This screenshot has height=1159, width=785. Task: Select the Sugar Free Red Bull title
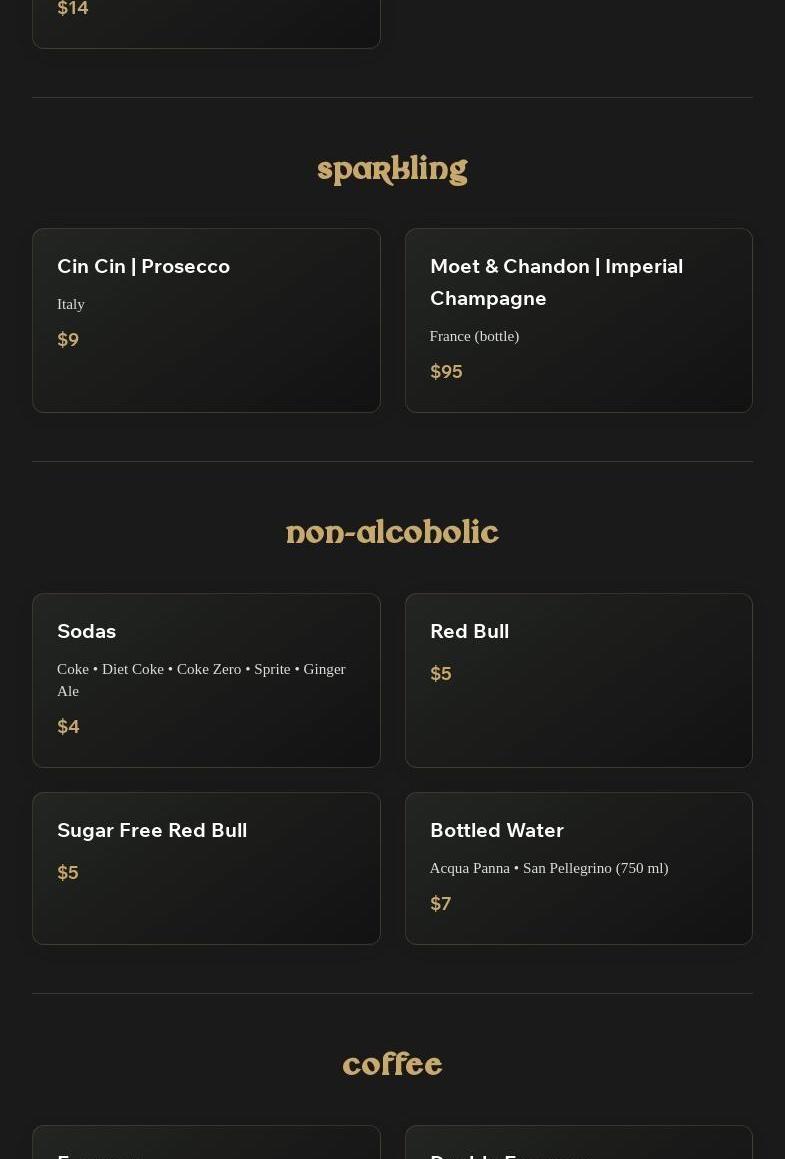click(152, 830)
